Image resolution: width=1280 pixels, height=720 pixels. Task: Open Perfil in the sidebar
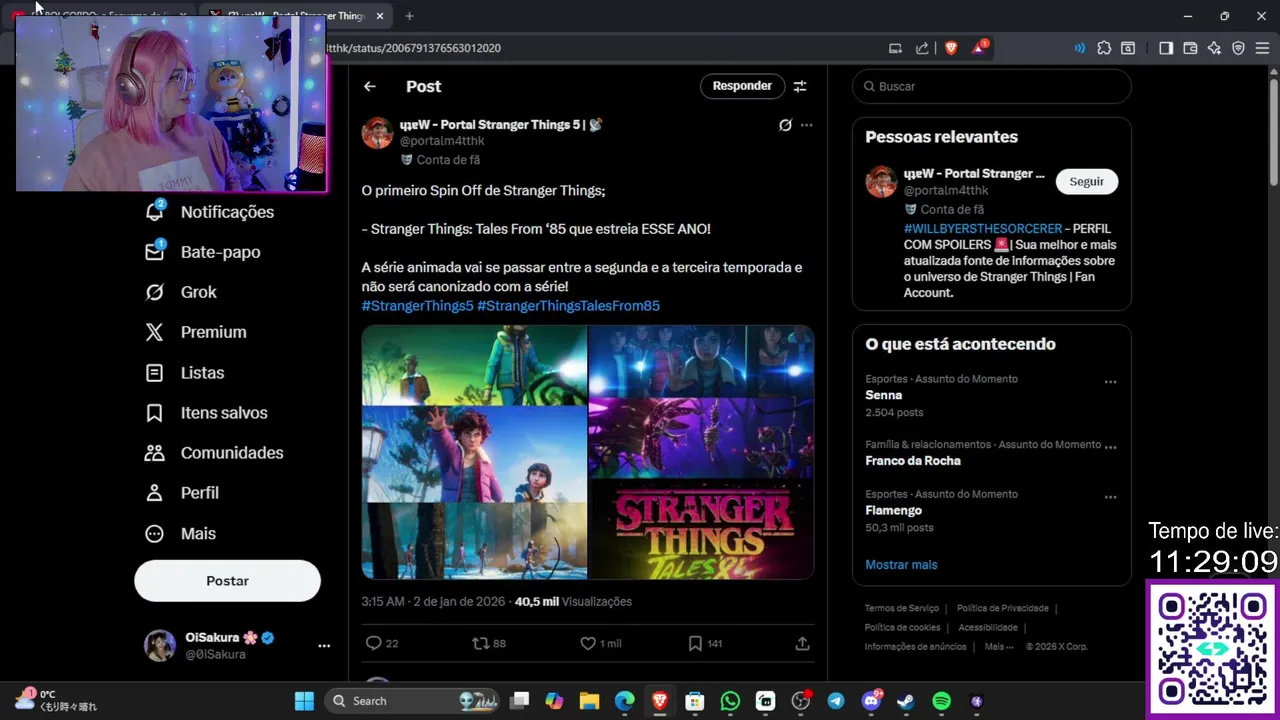[182, 493]
